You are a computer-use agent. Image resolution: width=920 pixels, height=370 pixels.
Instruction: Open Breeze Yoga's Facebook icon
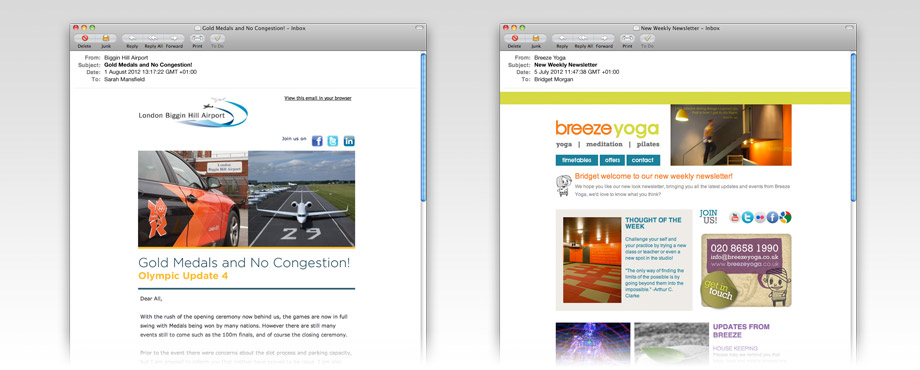[773, 218]
